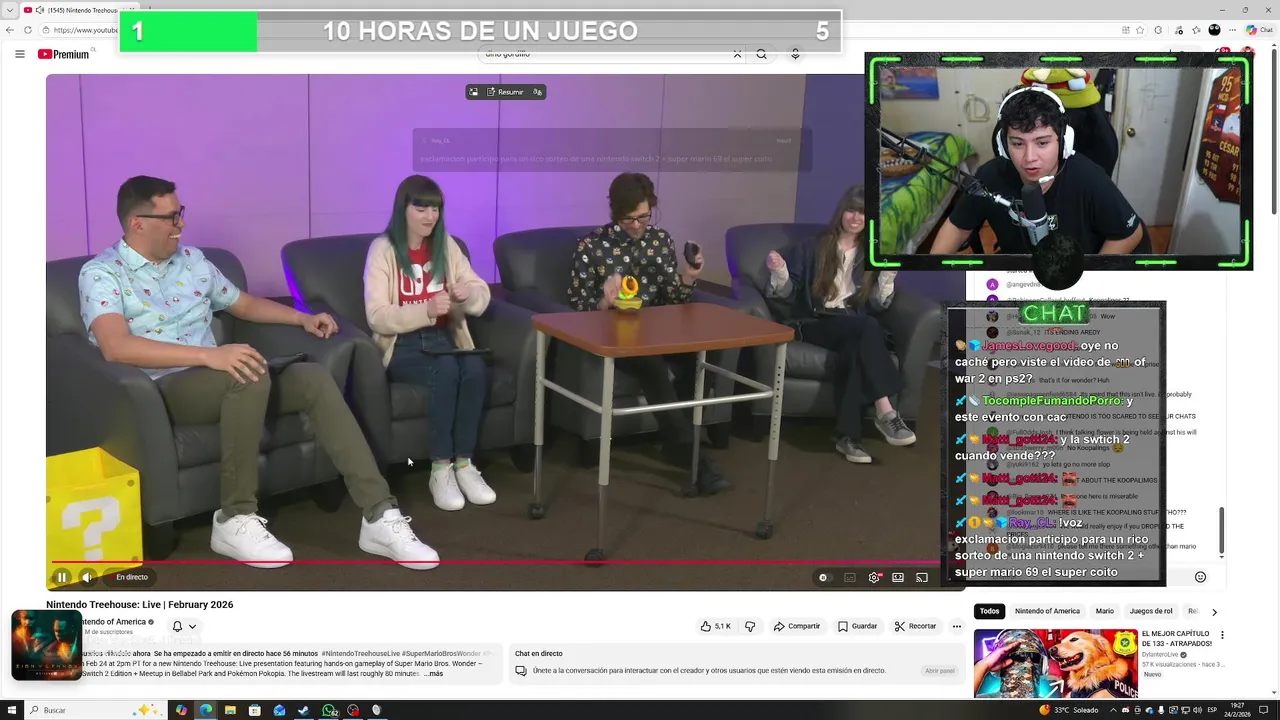Share the video via Compartir

point(797,626)
